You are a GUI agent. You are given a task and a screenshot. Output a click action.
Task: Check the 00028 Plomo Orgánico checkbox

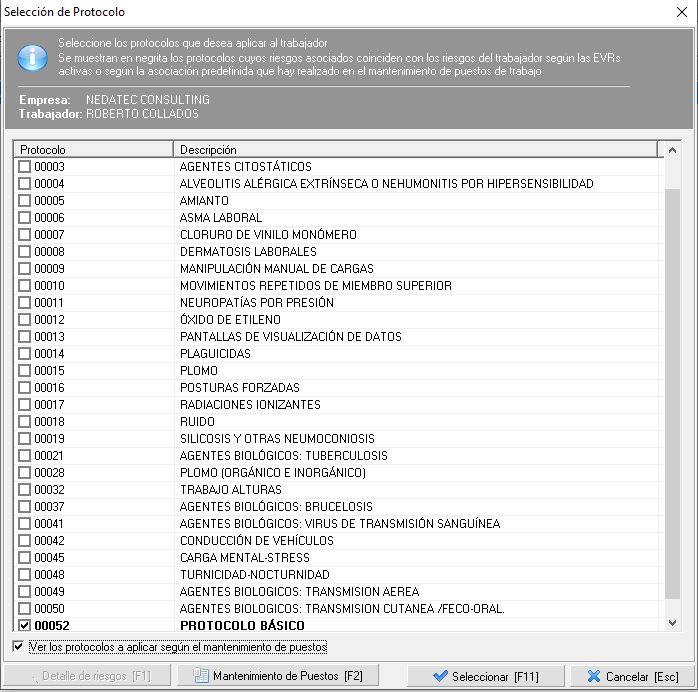[x=24, y=472]
